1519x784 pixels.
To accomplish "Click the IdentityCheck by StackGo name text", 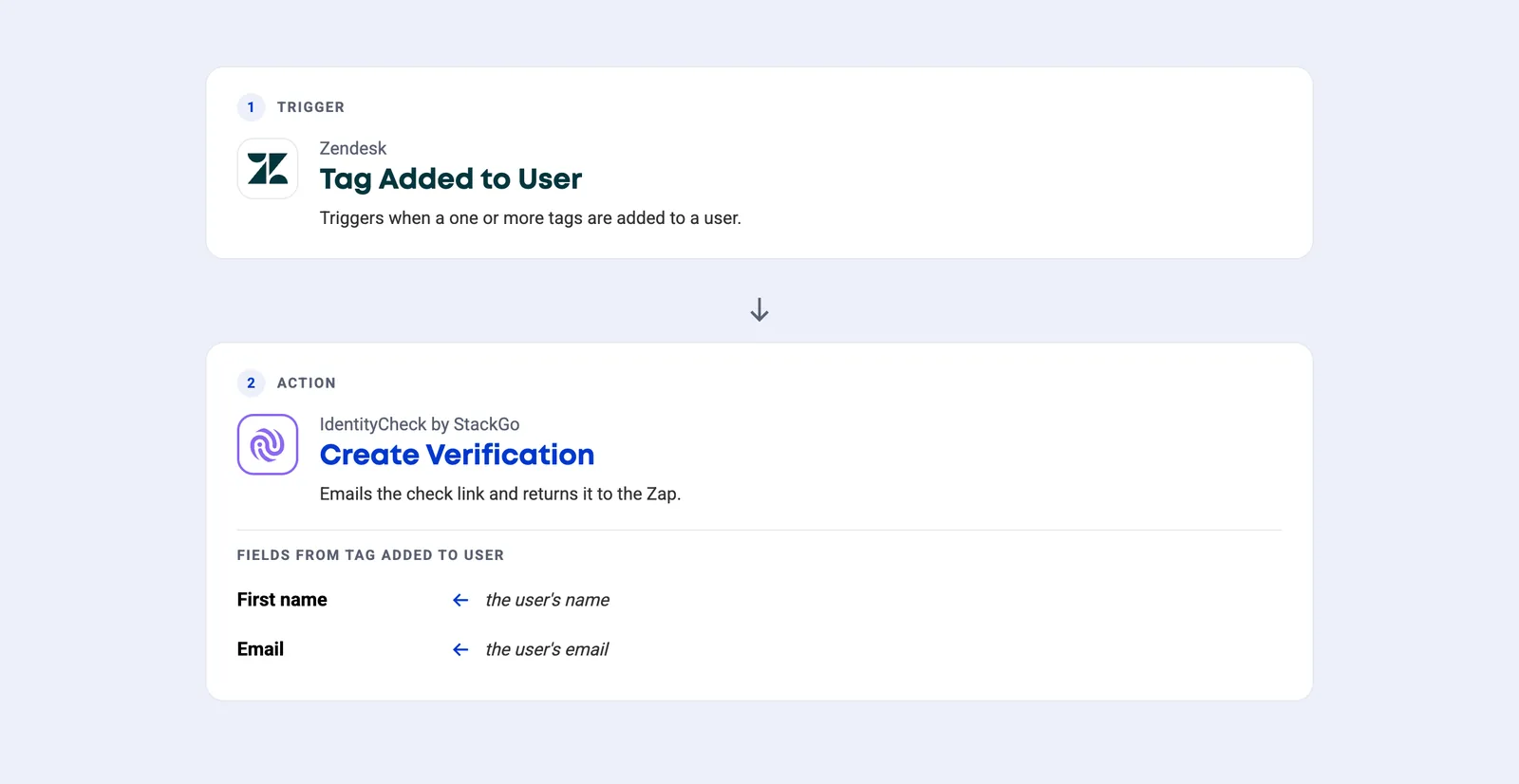I will (420, 424).
